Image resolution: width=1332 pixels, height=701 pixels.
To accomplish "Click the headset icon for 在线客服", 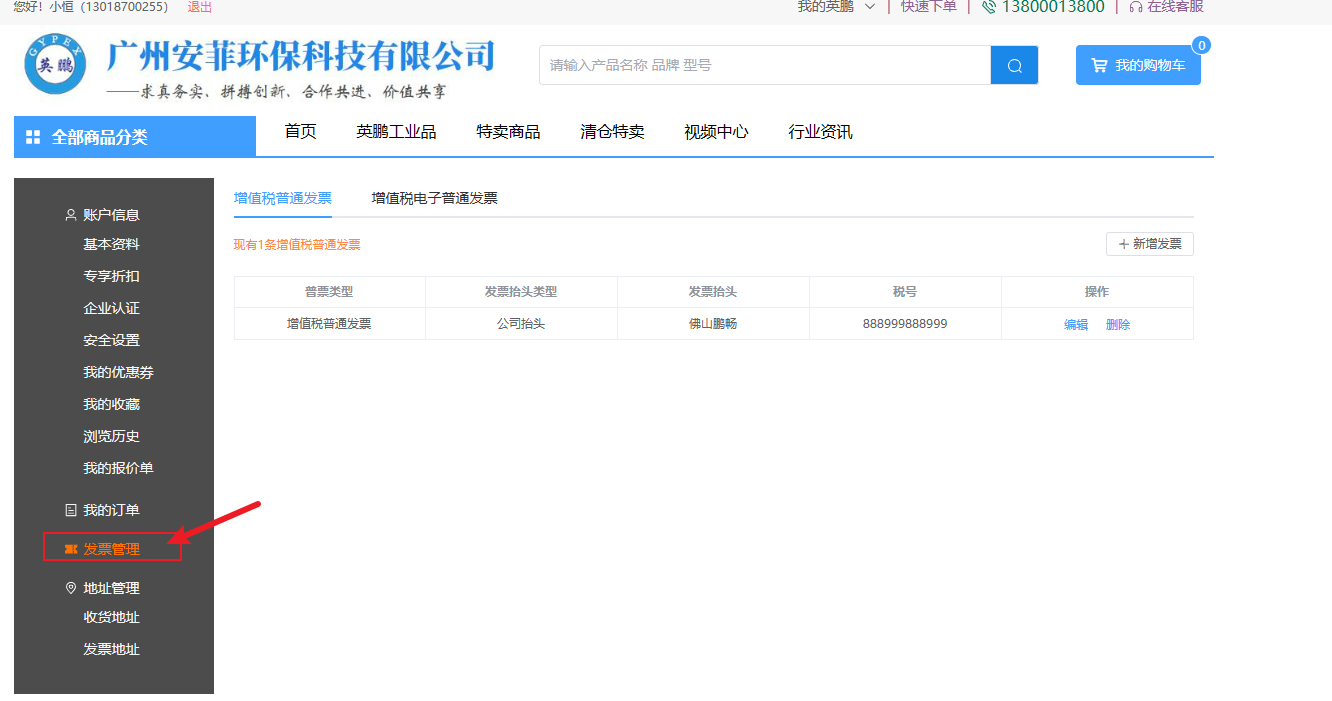I will coord(1135,7).
